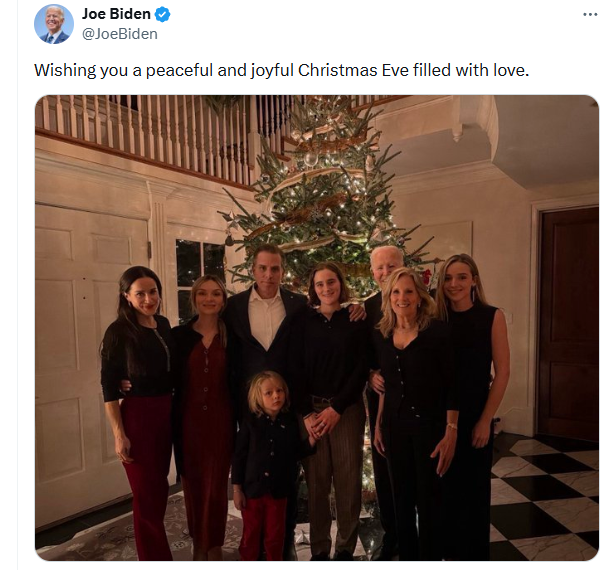Open the @JoeBiden handle link

click(x=119, y=34)
